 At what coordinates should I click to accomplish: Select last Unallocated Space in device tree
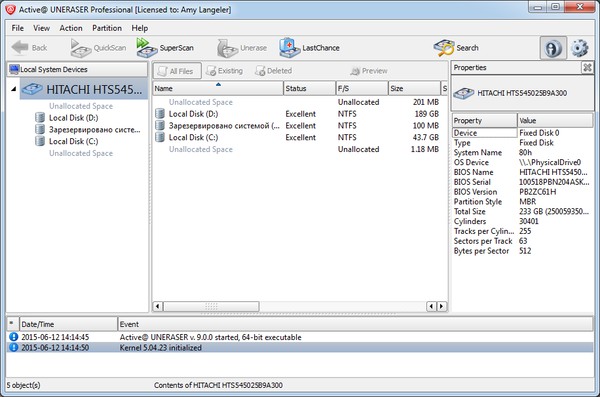[x=81, y=153]
